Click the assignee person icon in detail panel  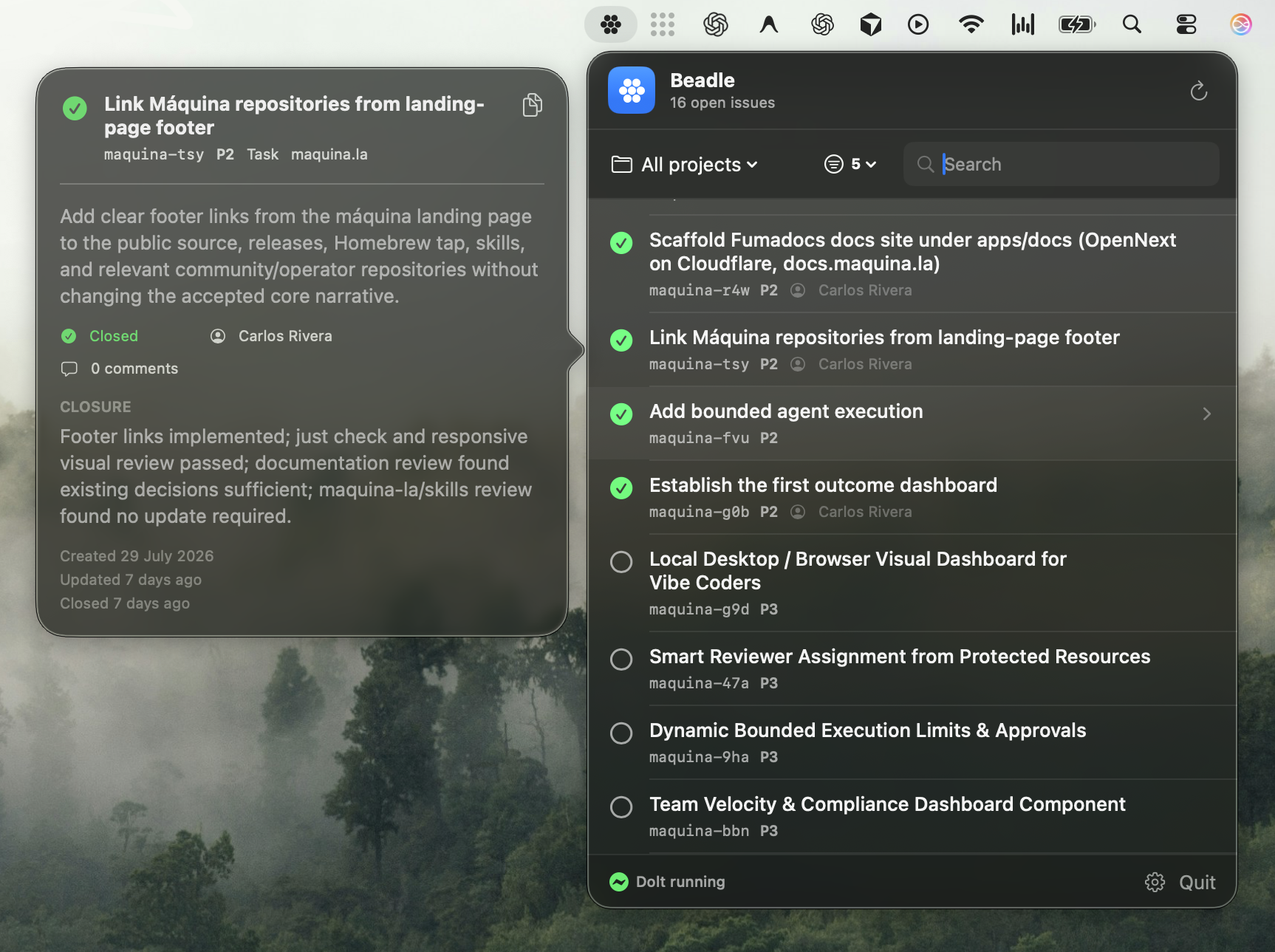click(x=218, y=336)
